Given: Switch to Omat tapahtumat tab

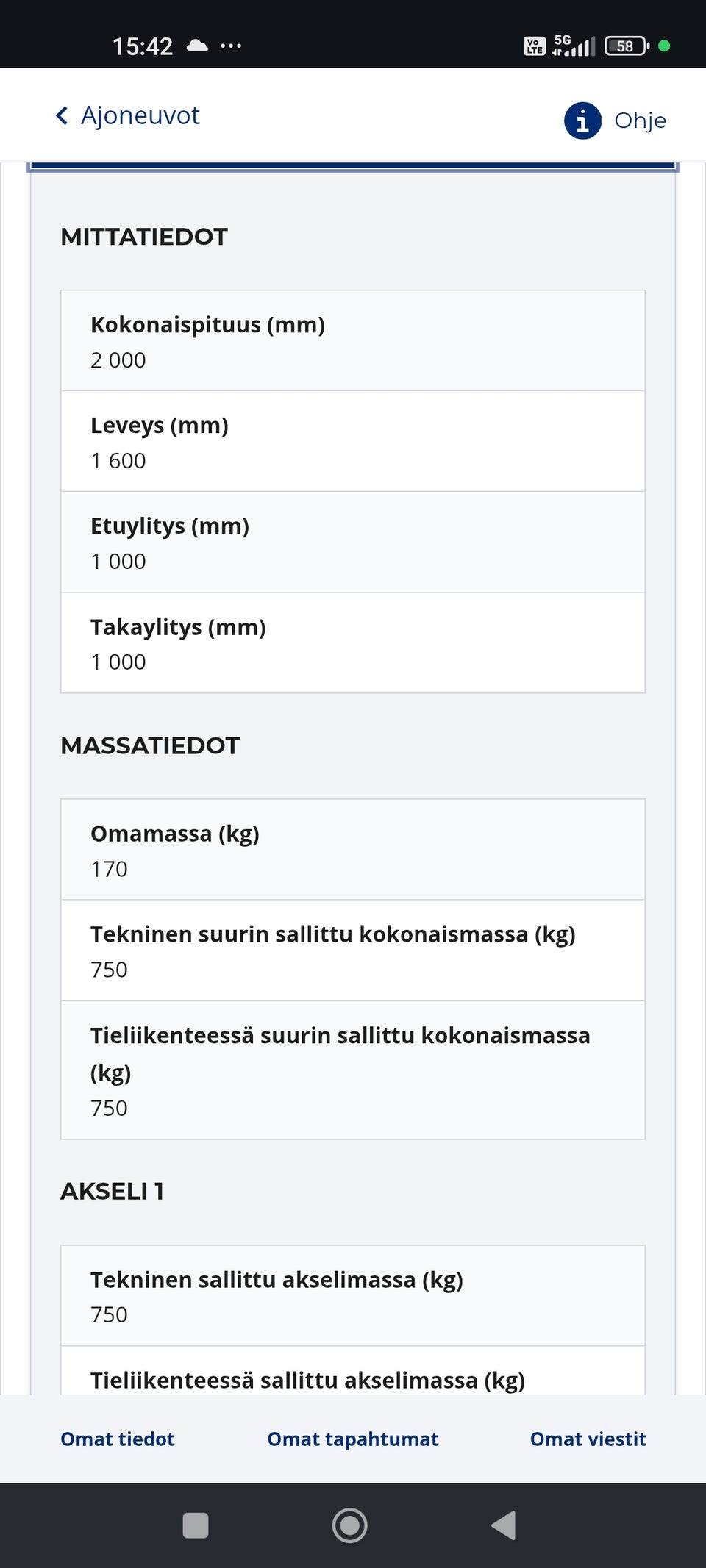Looking at the screenshot, I should tap(353, 1439).
